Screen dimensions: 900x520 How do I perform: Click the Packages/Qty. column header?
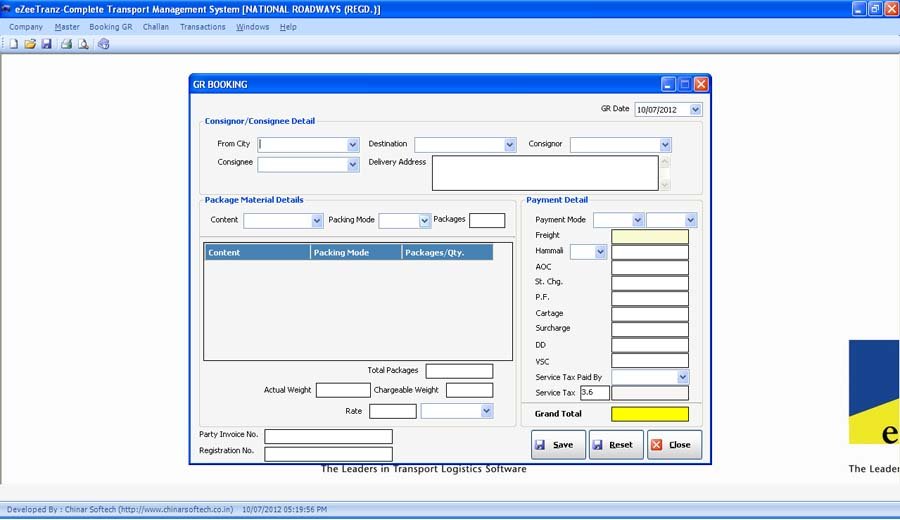[x=447, y=253]
